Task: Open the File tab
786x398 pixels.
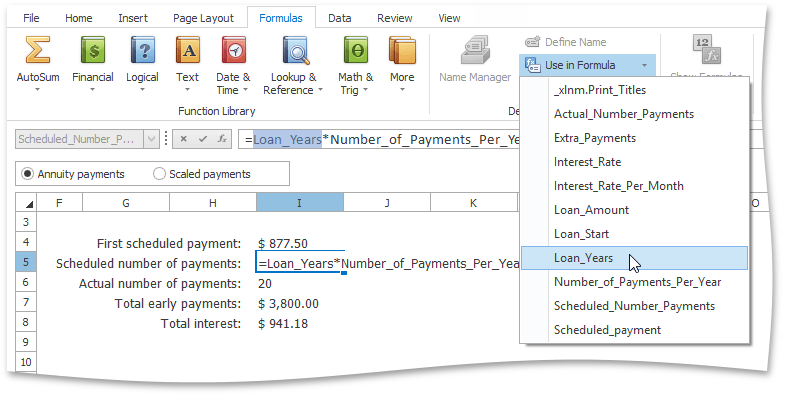Action: tap(31, 18)
